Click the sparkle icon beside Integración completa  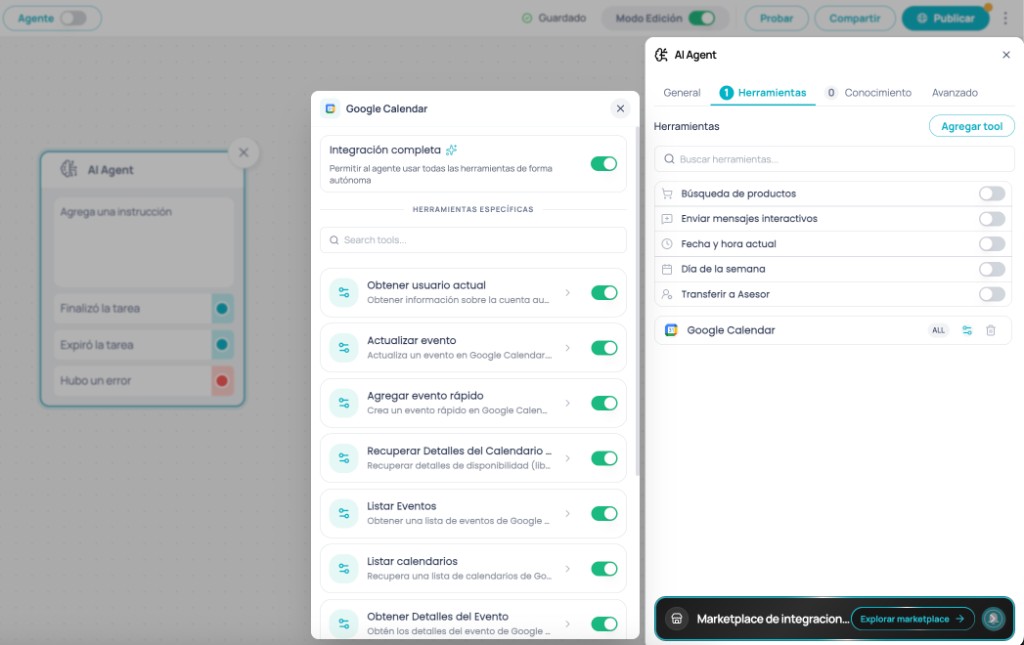point(451,150)
